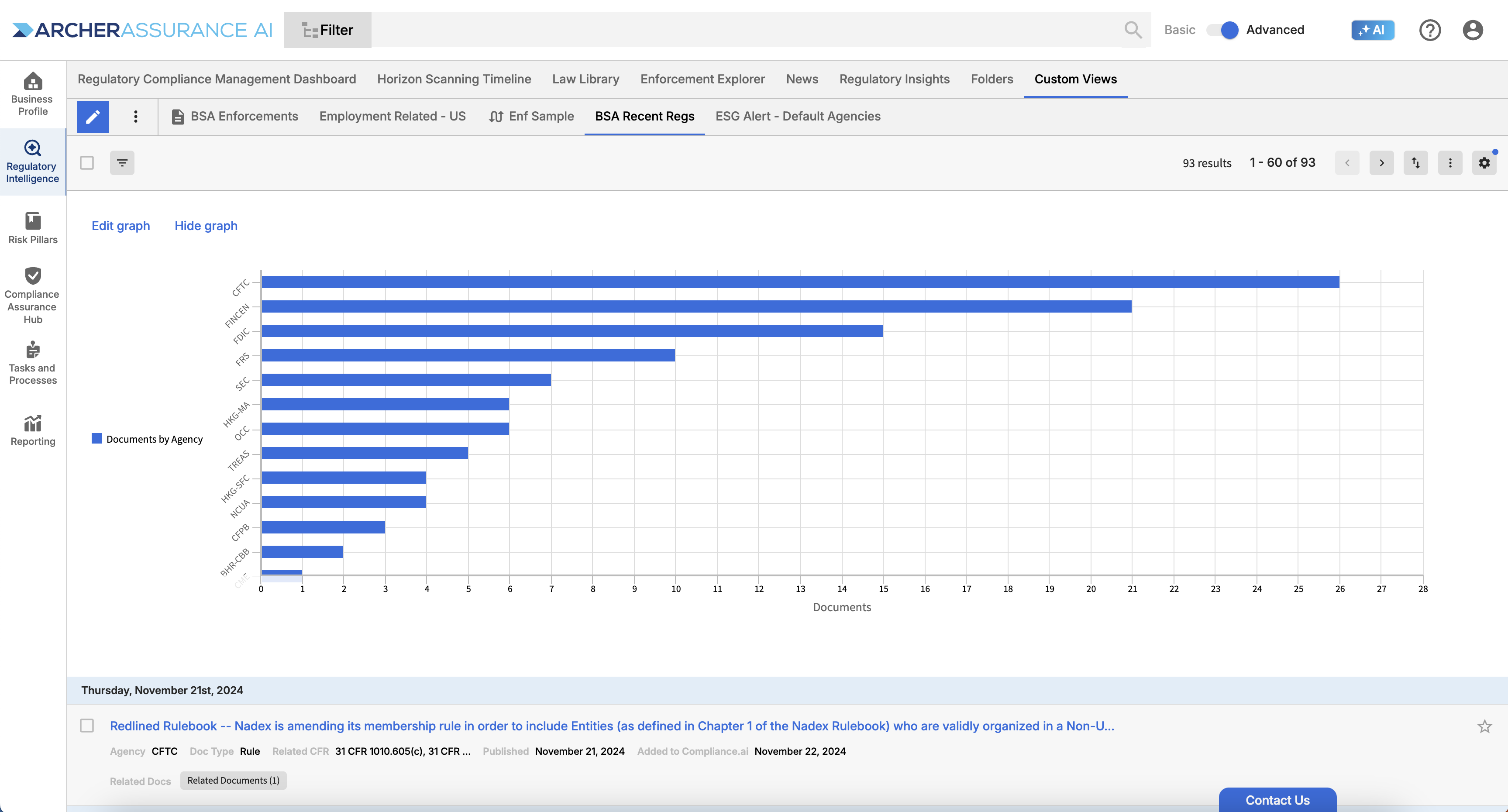Click 'Thursday, November 21st, 2024' header
Viewport: 1508px width, 812px height.
pyautogui.click(x=162, y=690)
